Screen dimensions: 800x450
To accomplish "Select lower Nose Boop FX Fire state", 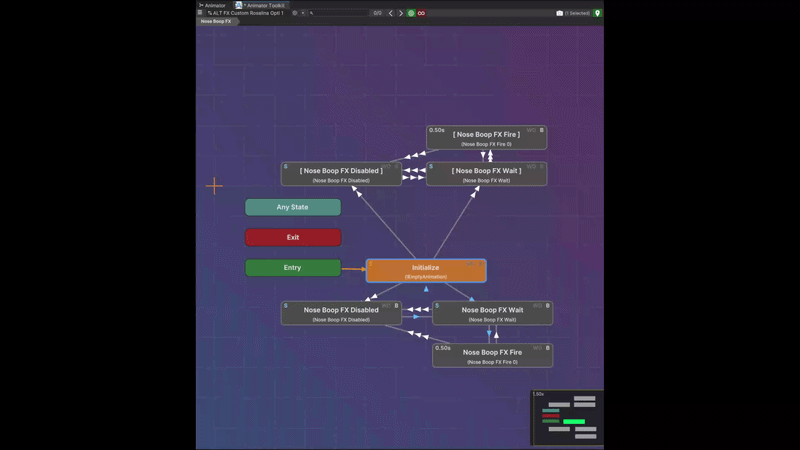I will (492, 356).
